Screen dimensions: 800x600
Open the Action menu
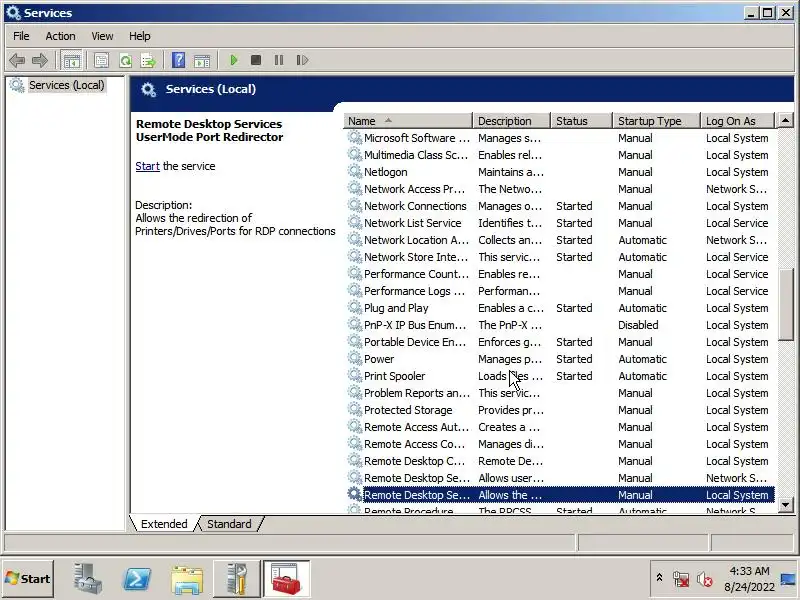tap(60, 36)
